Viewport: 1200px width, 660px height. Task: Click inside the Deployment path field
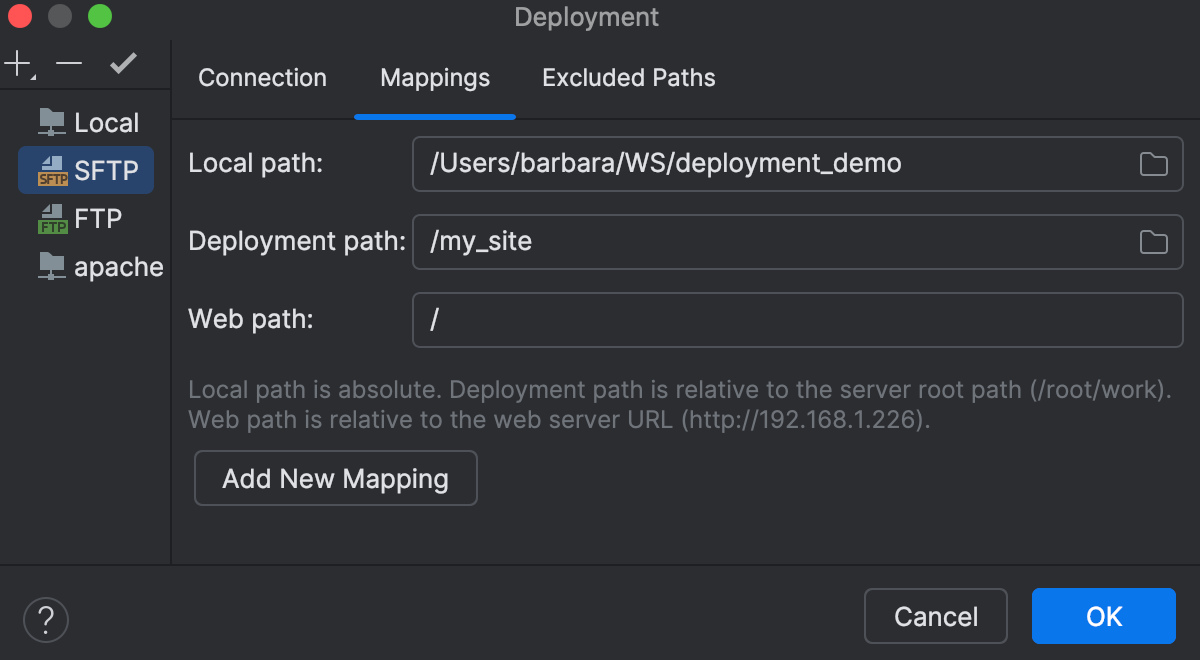[x=700, y=241]
